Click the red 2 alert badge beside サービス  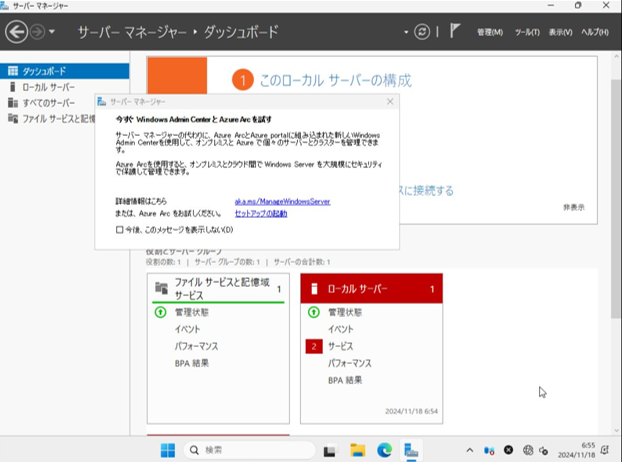tap(314, 347)
